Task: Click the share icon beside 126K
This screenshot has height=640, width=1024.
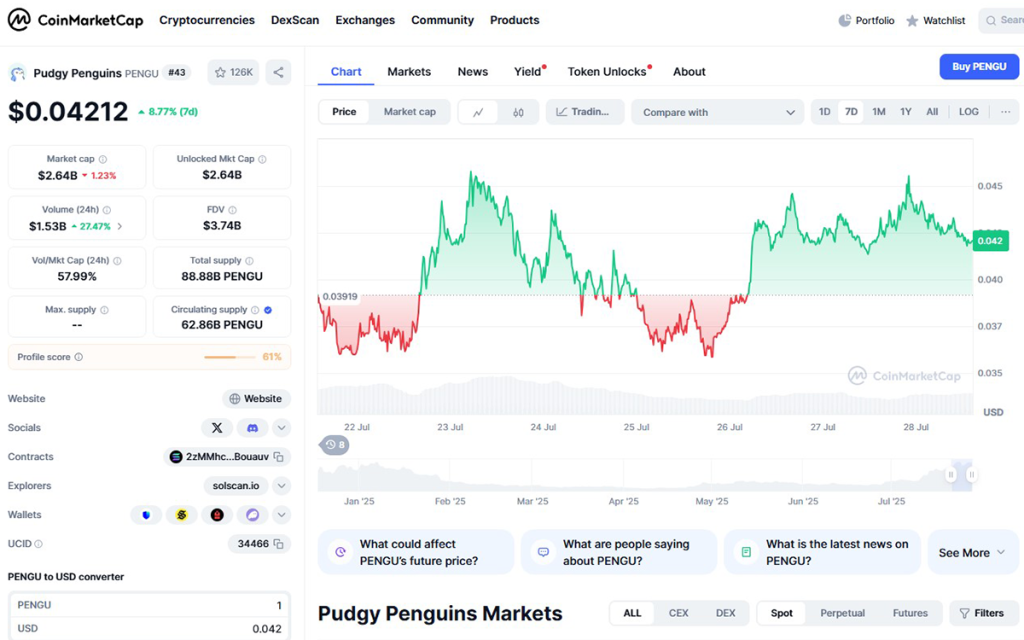Action: pyautogui.click(x=278, y=72)
